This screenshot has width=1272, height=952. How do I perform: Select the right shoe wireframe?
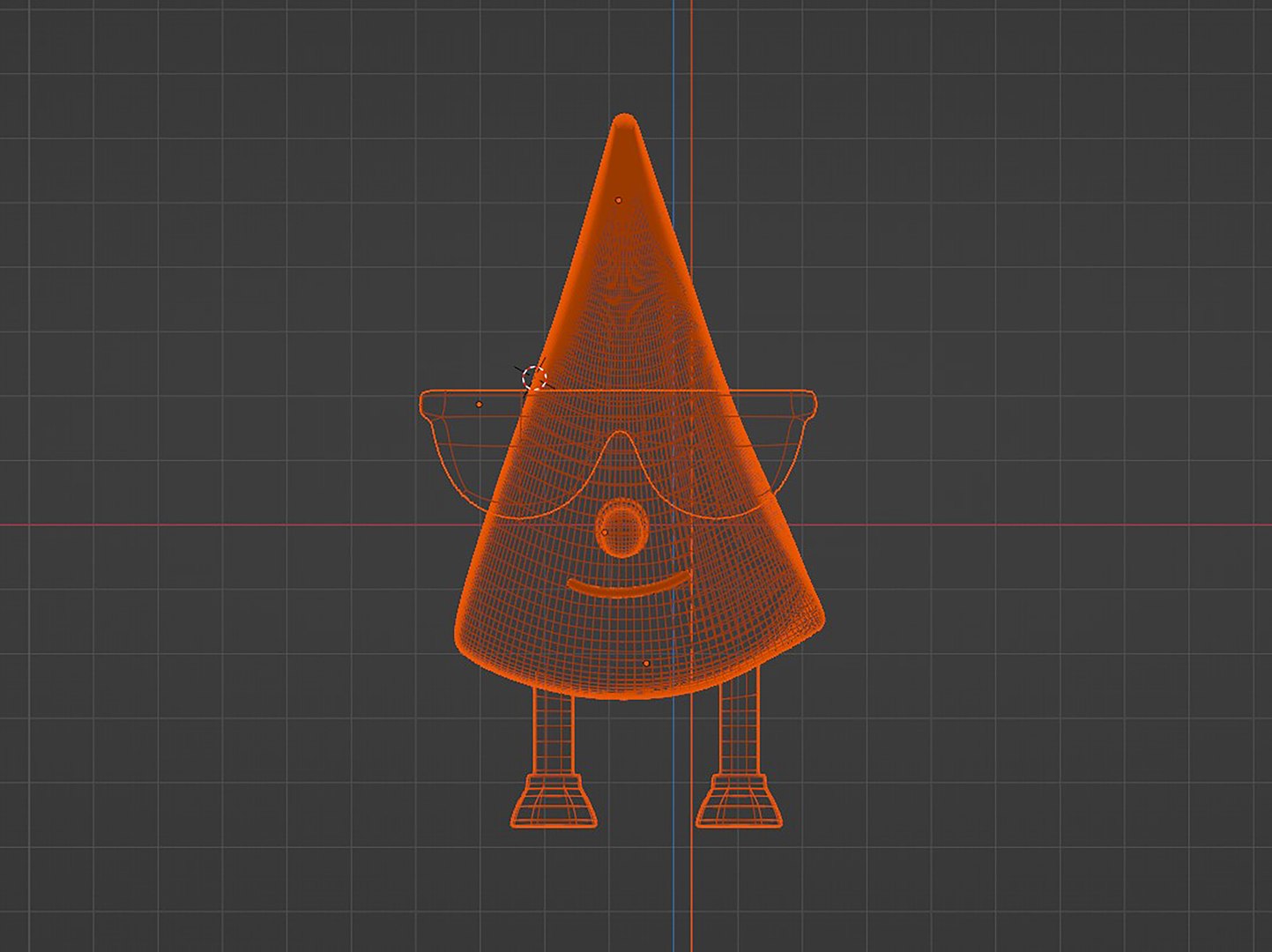point(739,800)
